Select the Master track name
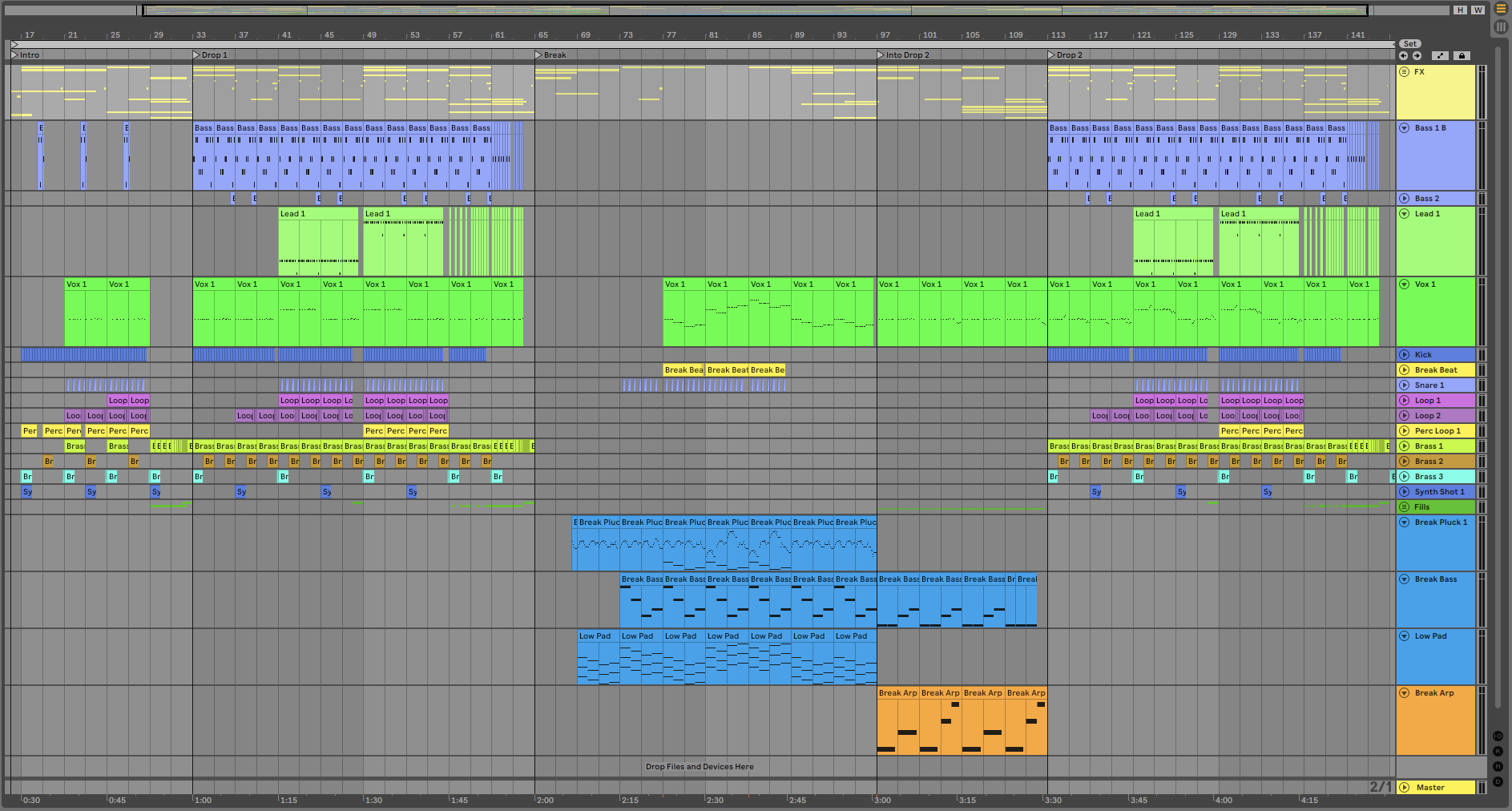The width and height of the screenshot is (1512, 811). (1430, 788)
